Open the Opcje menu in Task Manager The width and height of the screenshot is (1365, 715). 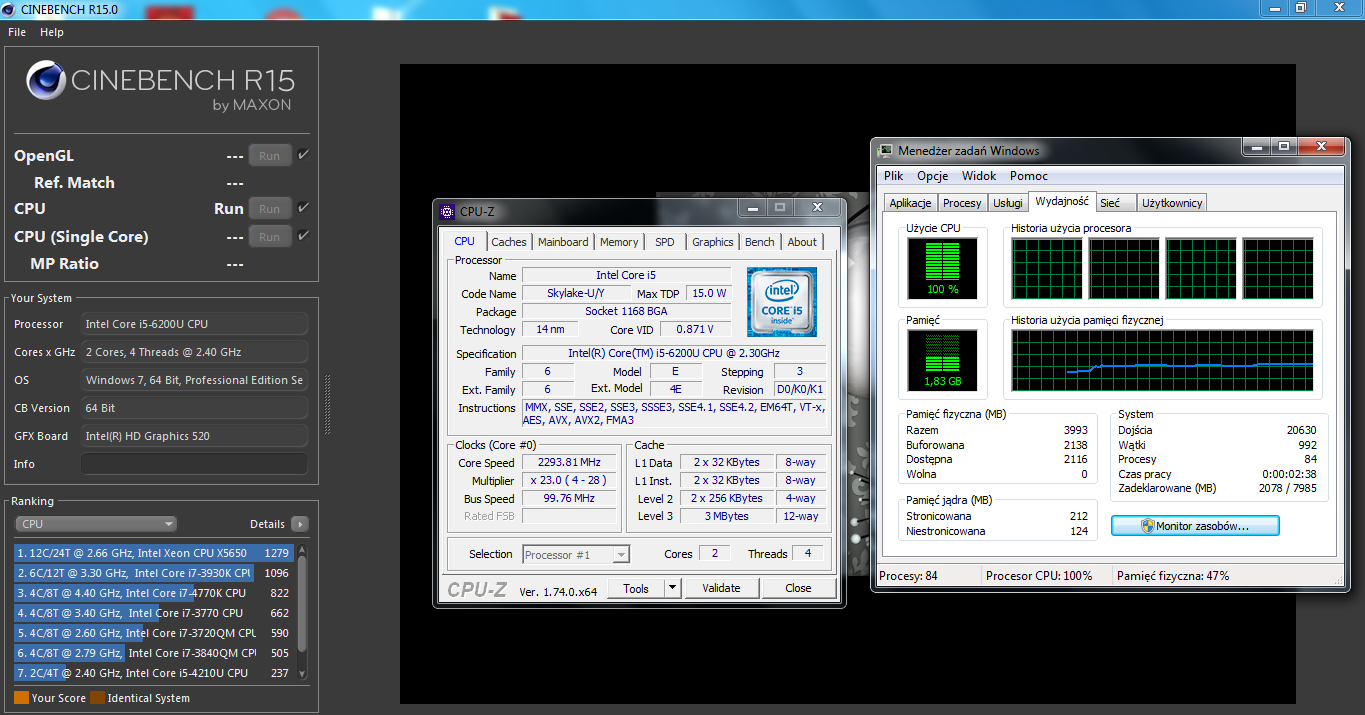coord(932,176)
